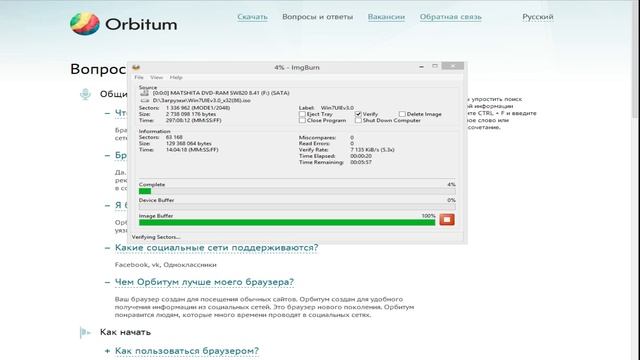Click the ImgBurn title bar icon
This screenshot has width=640, height=360.
tap(136, 67)
